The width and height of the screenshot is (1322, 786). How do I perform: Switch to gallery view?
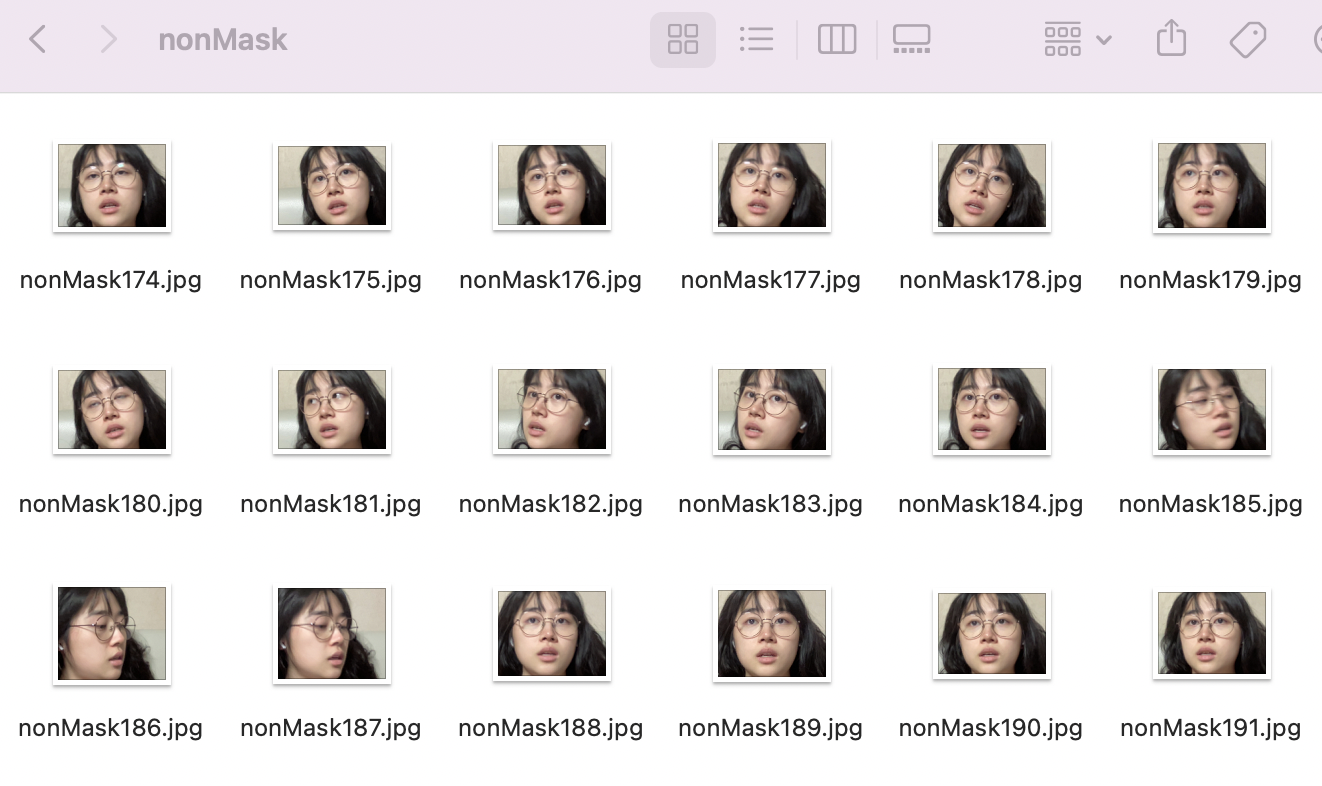pos(911,40)
